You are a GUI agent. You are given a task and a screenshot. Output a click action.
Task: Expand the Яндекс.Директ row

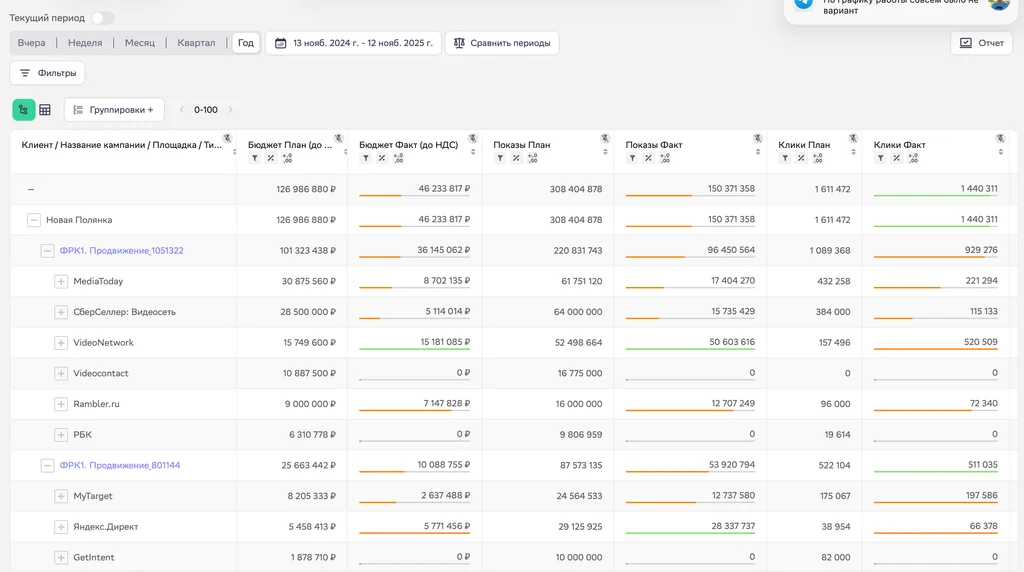(61, 527)
